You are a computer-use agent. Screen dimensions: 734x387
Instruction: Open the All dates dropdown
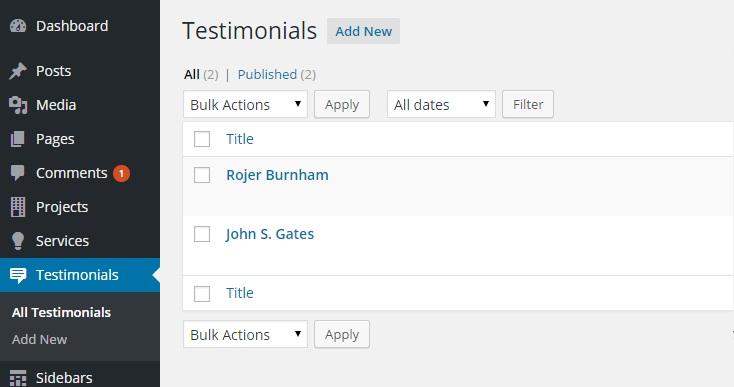(x=441, y=104)
